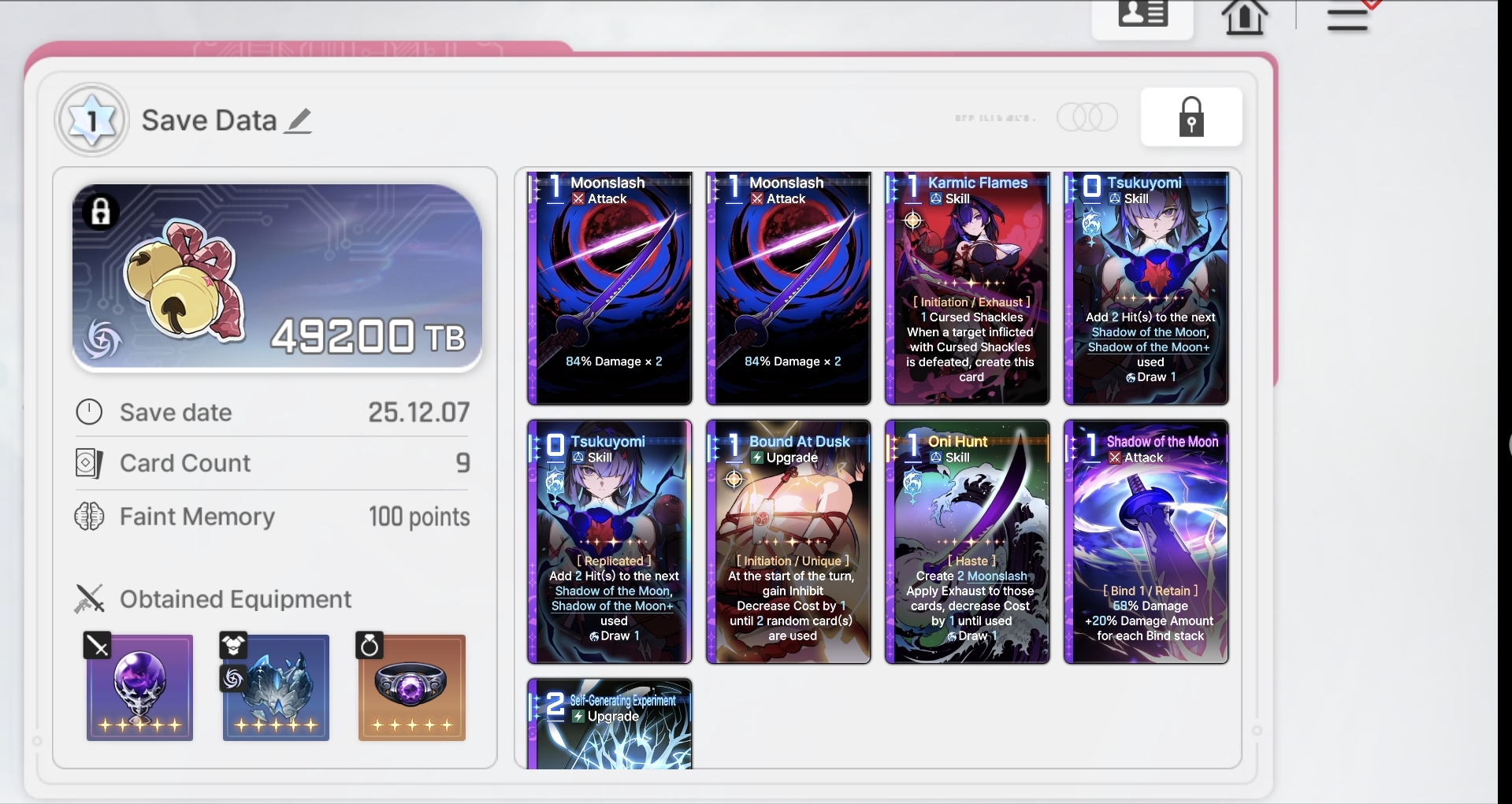Screen dimensions: 1512x804
Task: Click the Replicated Tsukuyomi skill card
Action: point(610,542)
